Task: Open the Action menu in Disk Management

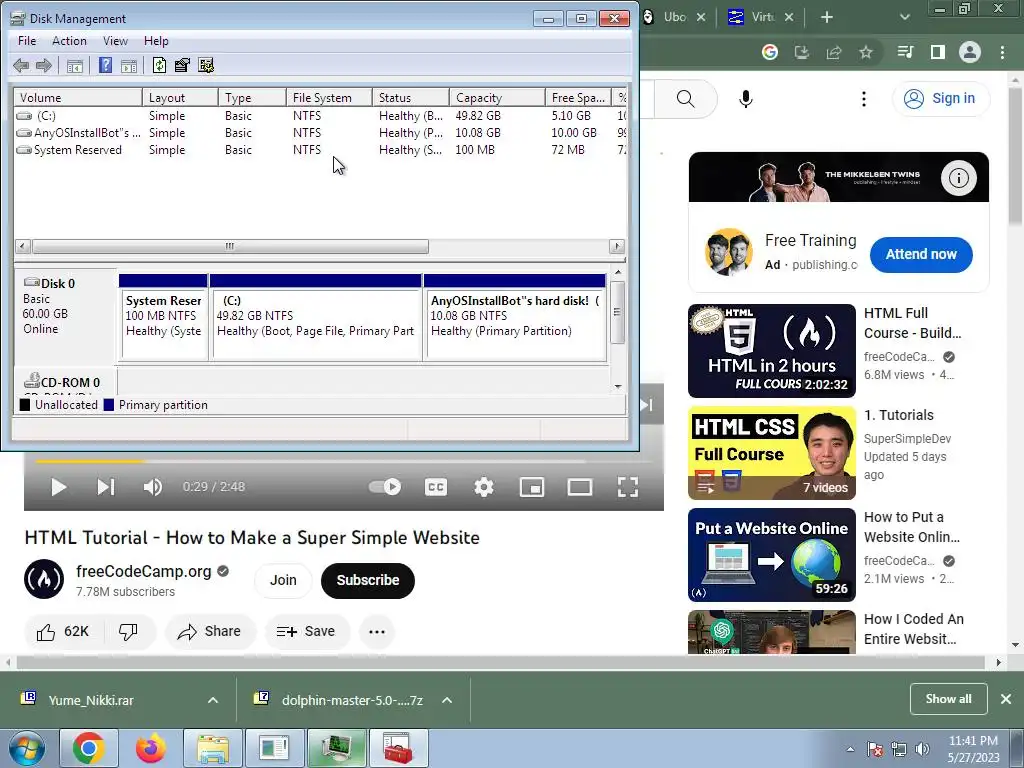Action: point(69,40)
